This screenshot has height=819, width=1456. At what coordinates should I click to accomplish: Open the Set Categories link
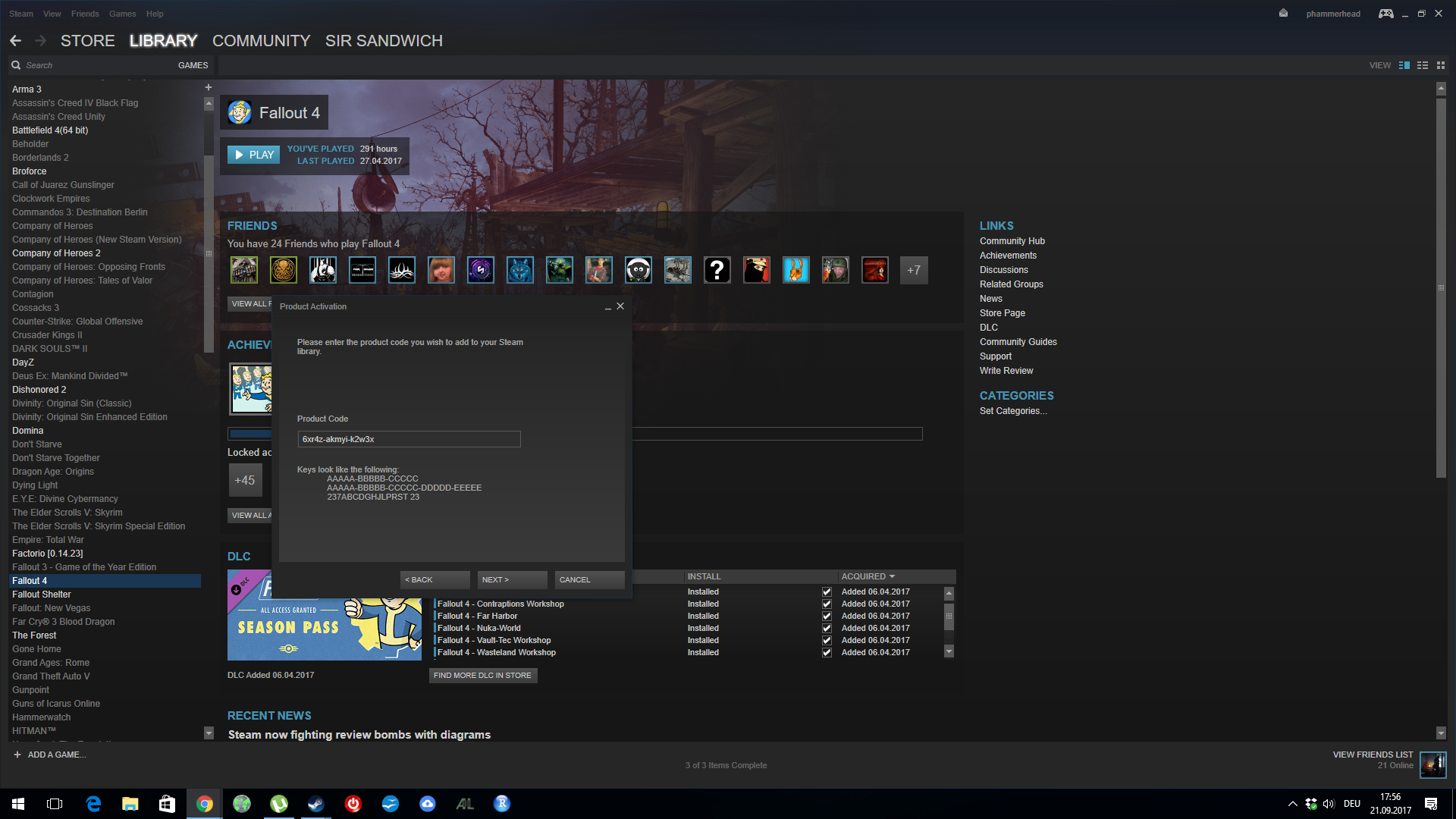[1013, 411]
